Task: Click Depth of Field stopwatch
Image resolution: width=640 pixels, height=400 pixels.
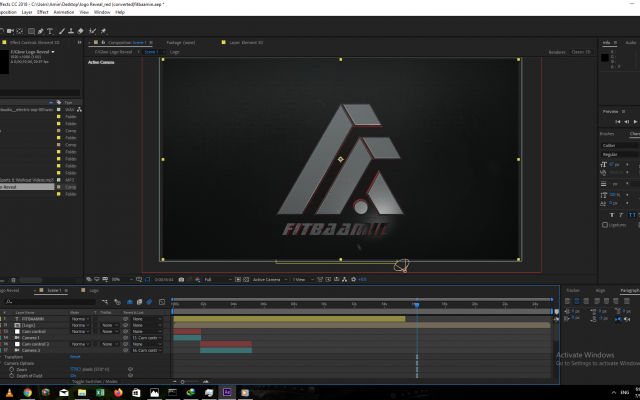Action: tap(11, 376)
